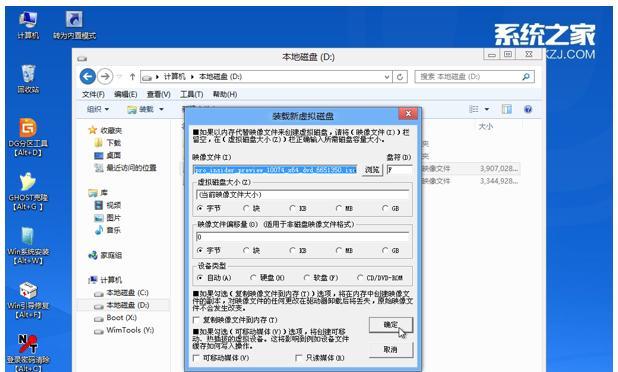
Task: Select 视频 library
Action: pos(108,205)
